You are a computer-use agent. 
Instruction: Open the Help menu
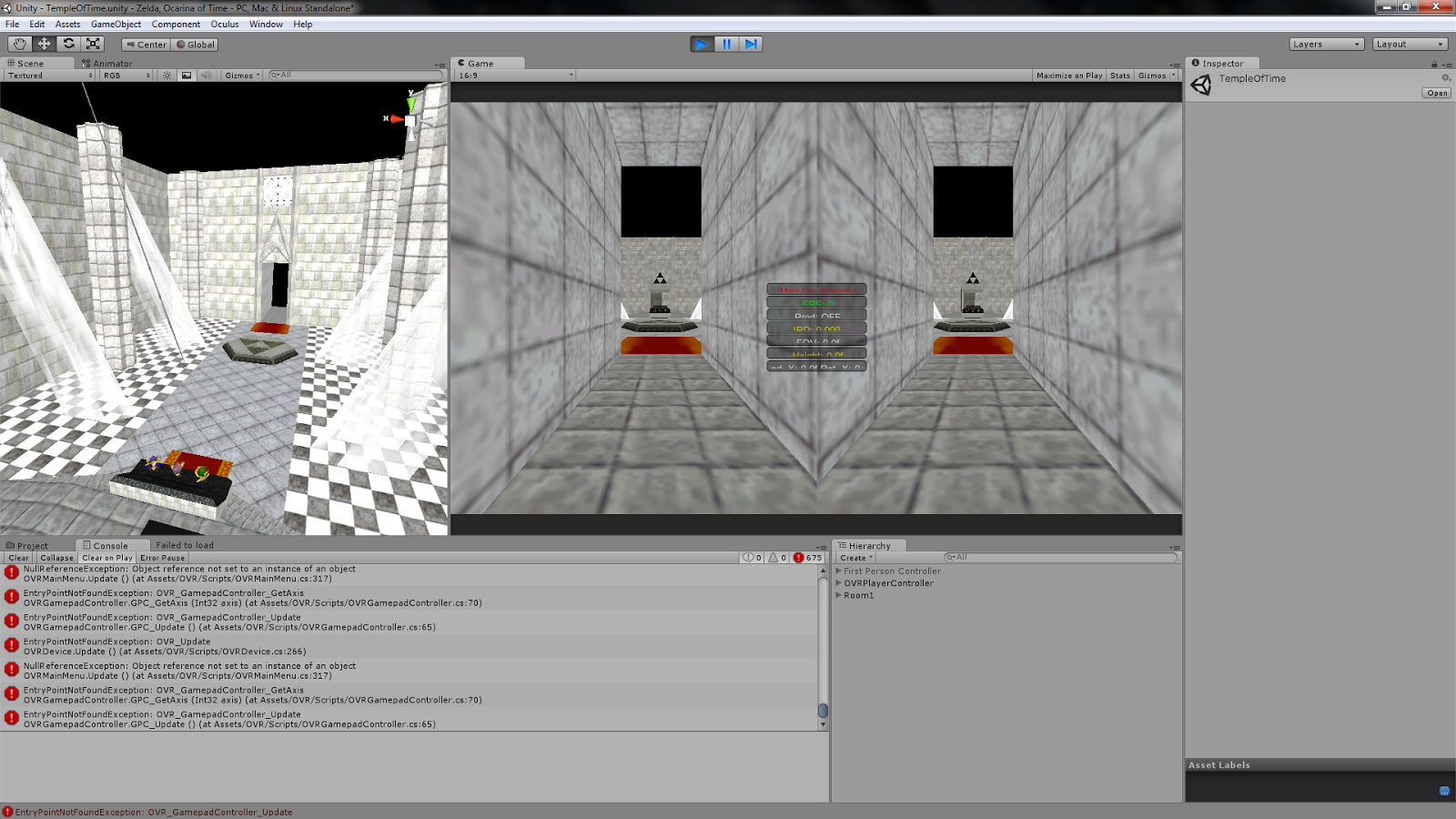pos(303,25)
